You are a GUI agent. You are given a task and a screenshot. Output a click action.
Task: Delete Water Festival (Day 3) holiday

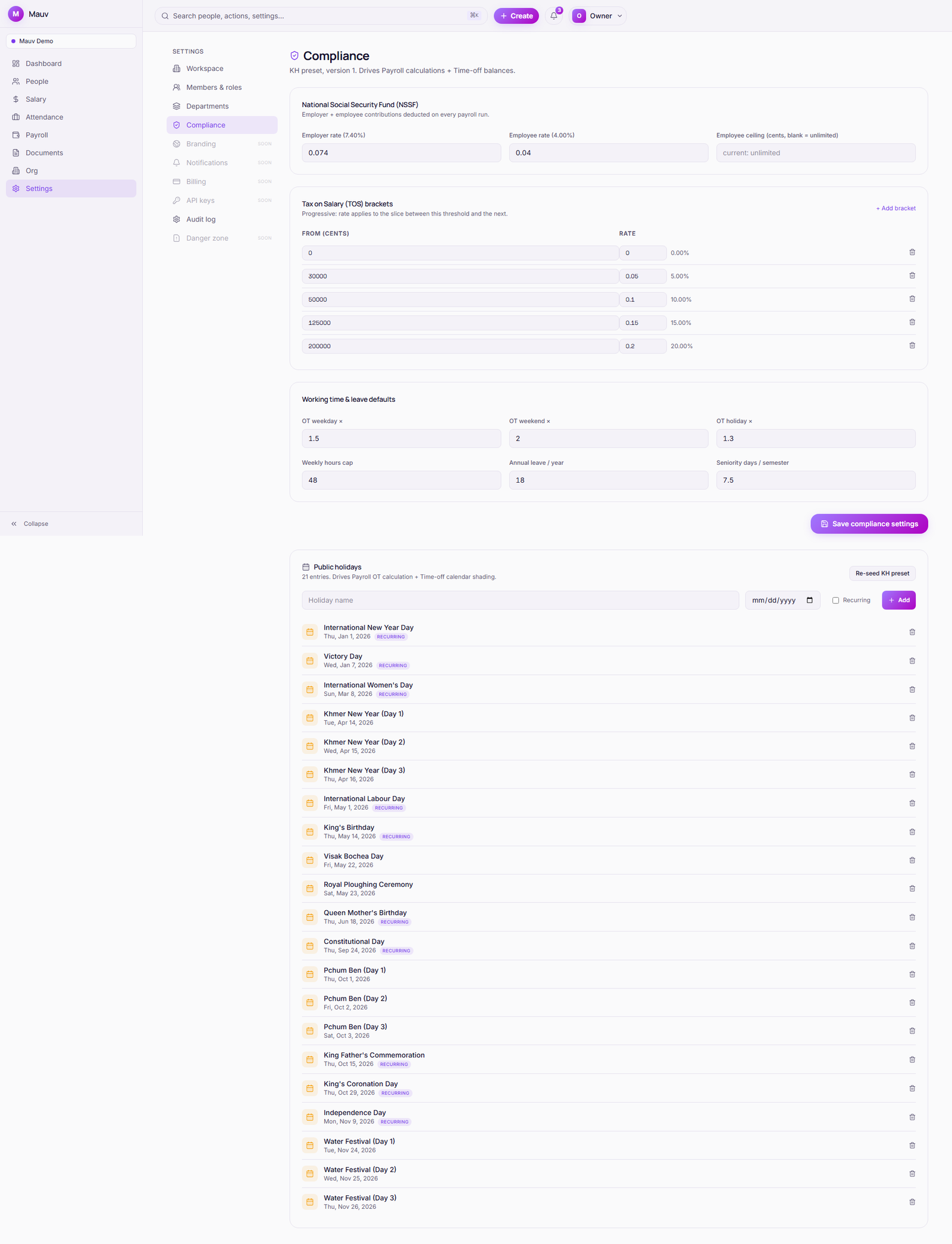[x=912, y=1202]
